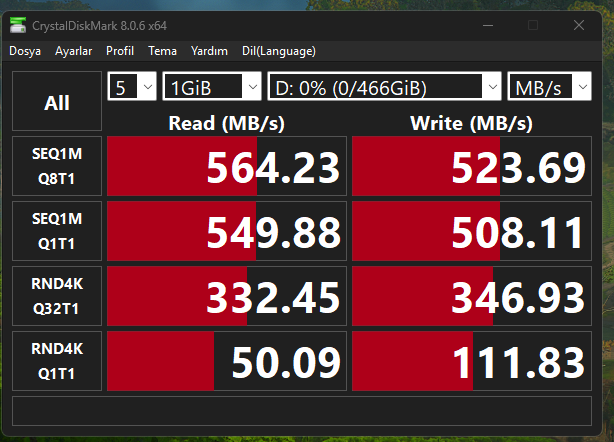Run the RND4K Q32T1 test
Screen dimensions: 614x442
coord(57,296)
